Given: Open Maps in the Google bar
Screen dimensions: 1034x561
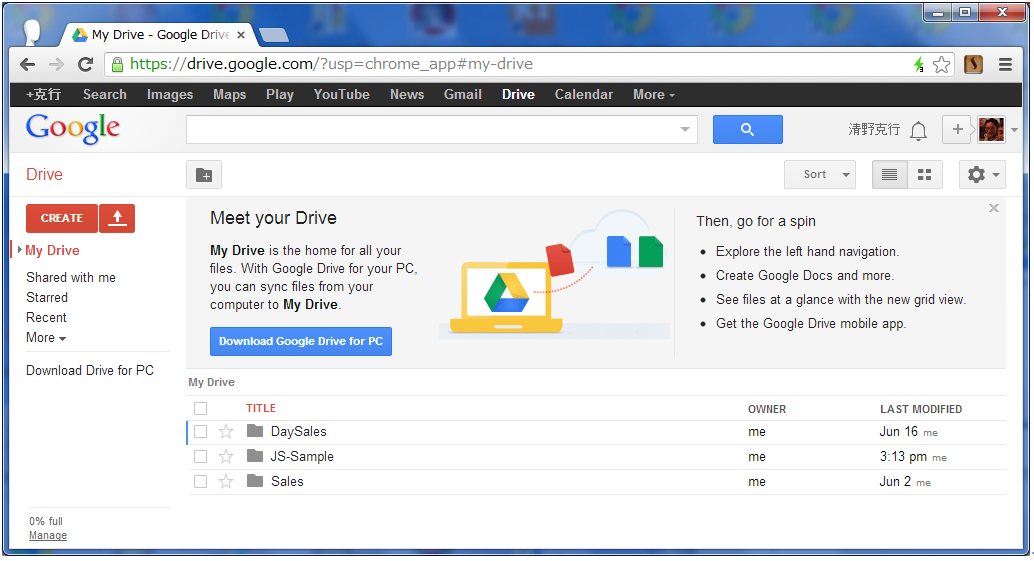Looking at the screenshot, I should click(229, 95).
